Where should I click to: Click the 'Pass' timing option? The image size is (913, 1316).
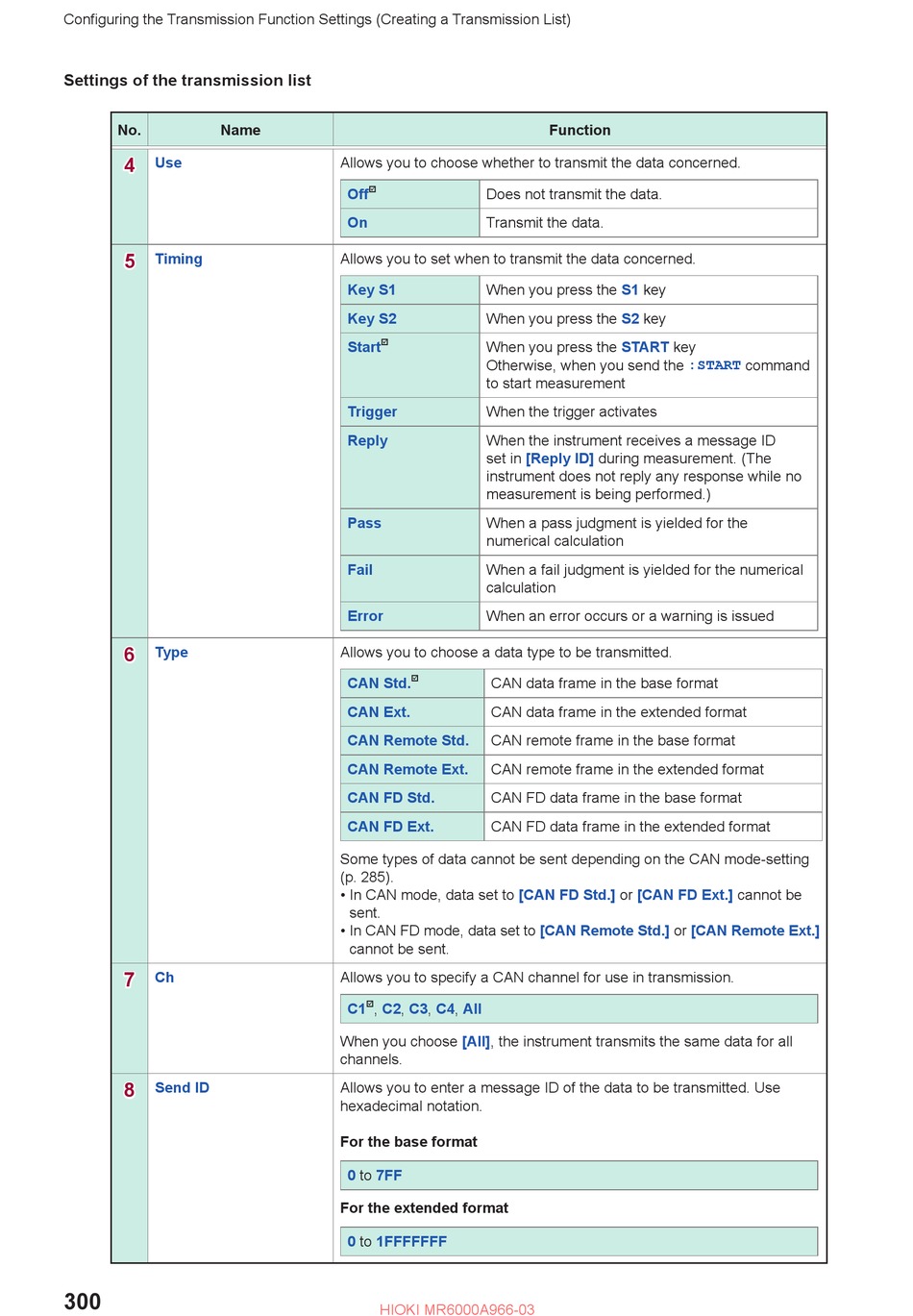pyautogui.click(x=364, y=524)
